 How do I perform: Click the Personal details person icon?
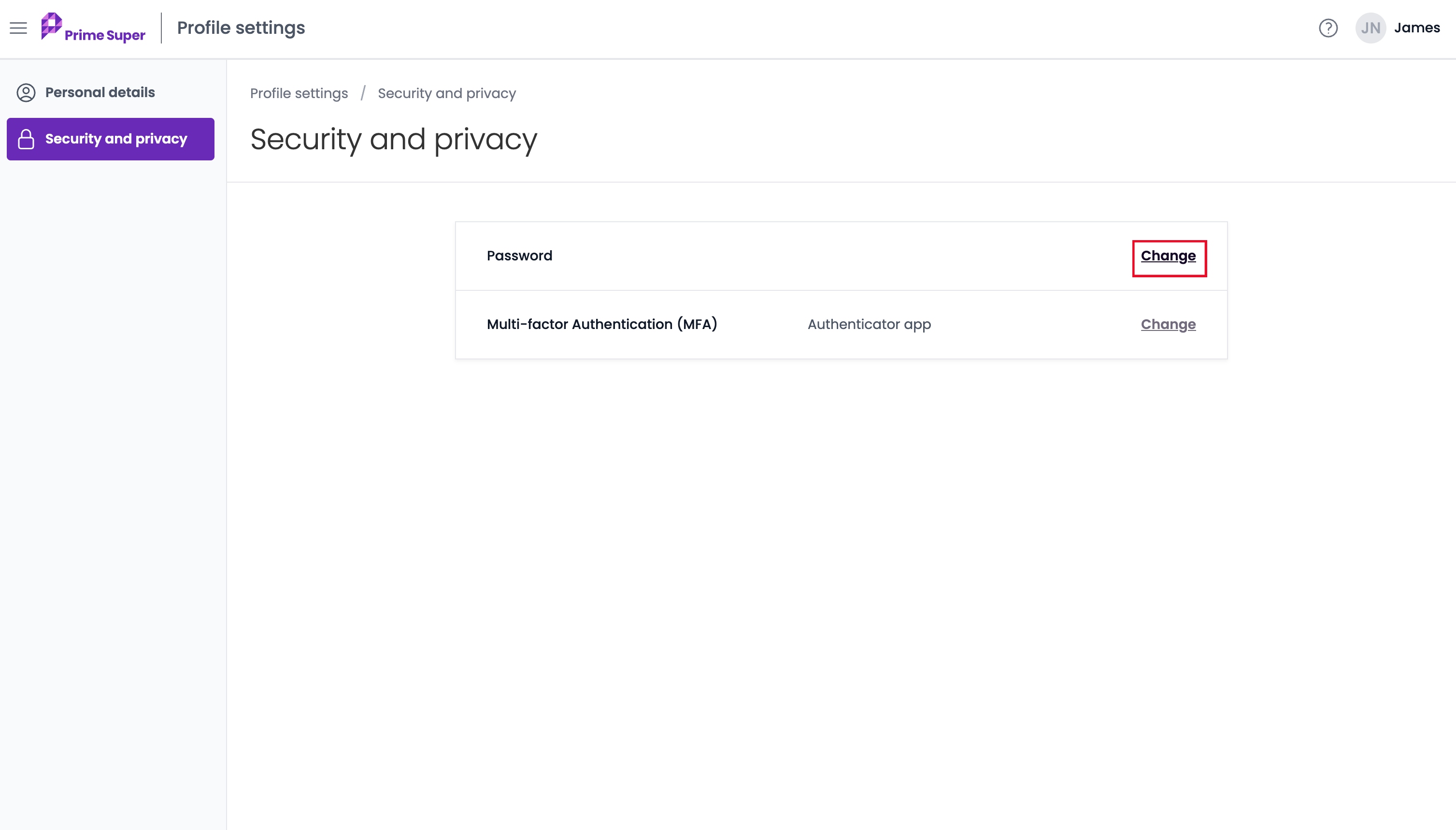[x=26, y=92]
